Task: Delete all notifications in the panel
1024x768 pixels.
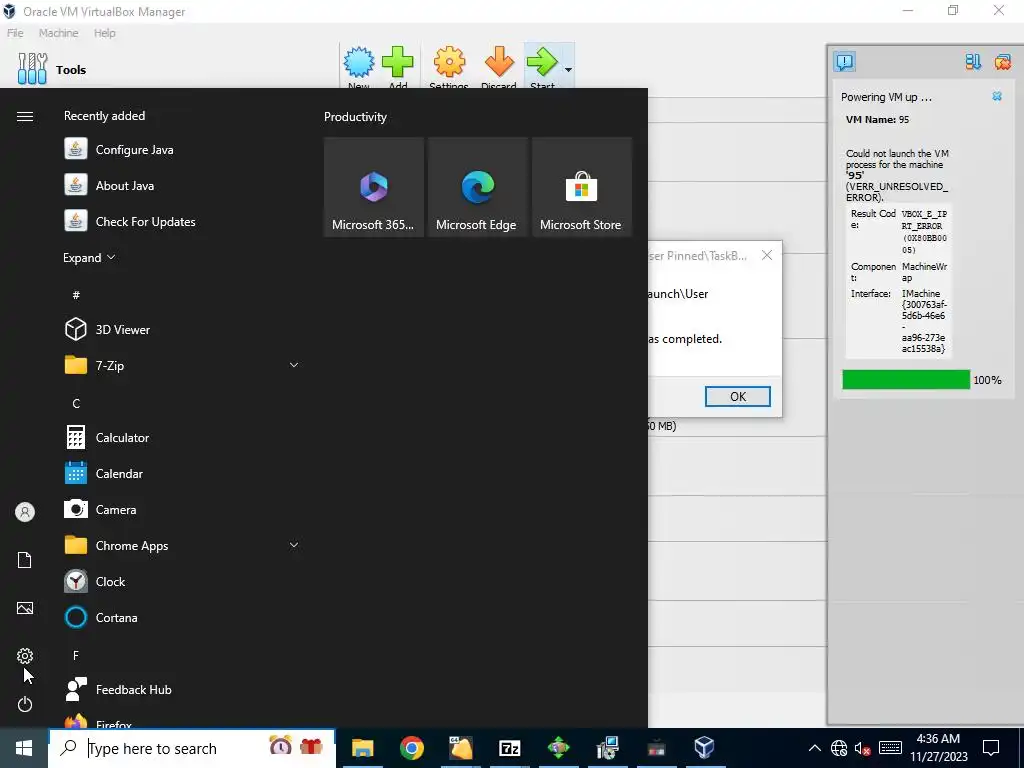Action: coord(1002,62)
